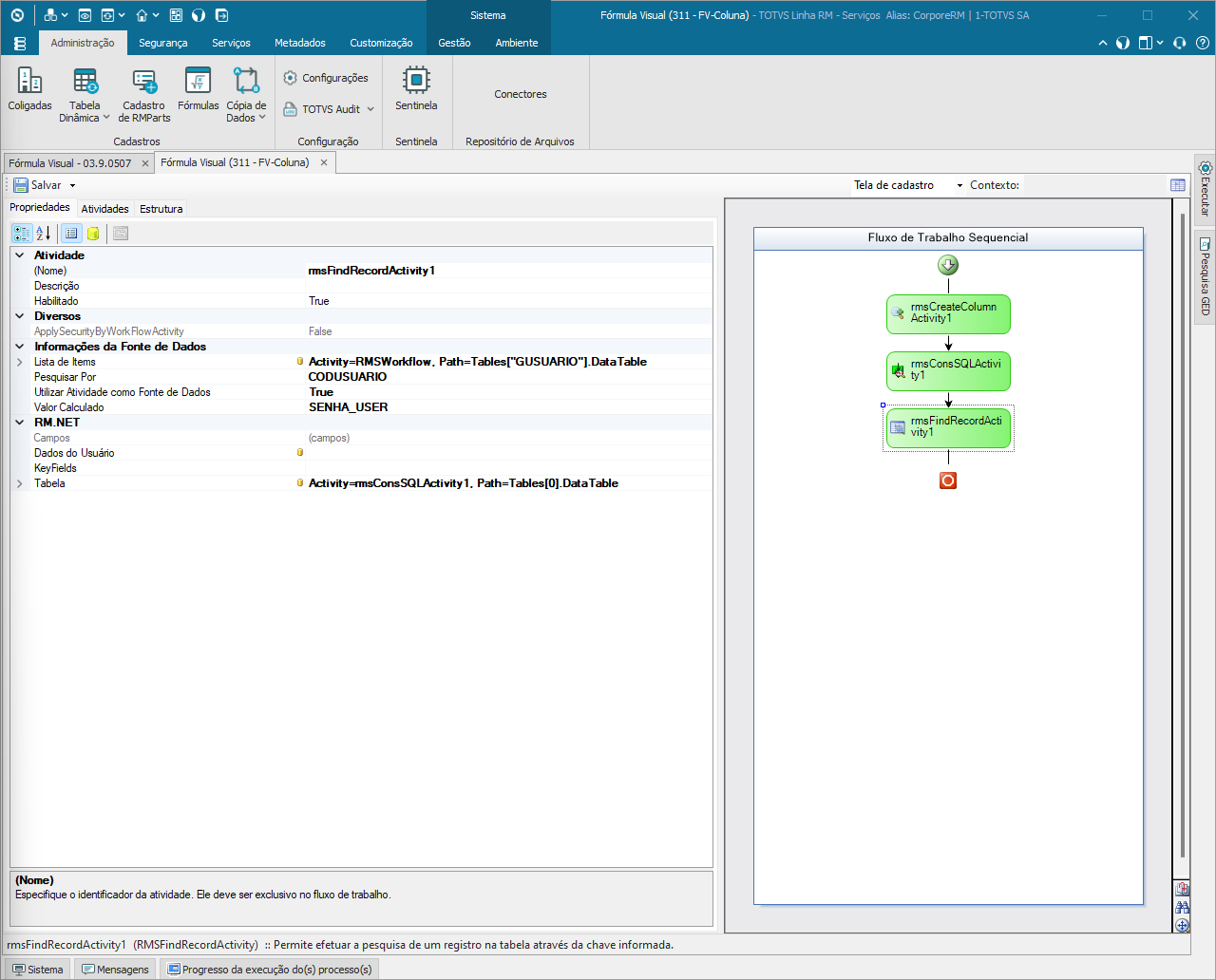Image resolution: width=1216 pixels, height=980 pixels.
Task: Open the Pesquisa GED side panel
Action: pyautogui.click(x=1205, y=276)
